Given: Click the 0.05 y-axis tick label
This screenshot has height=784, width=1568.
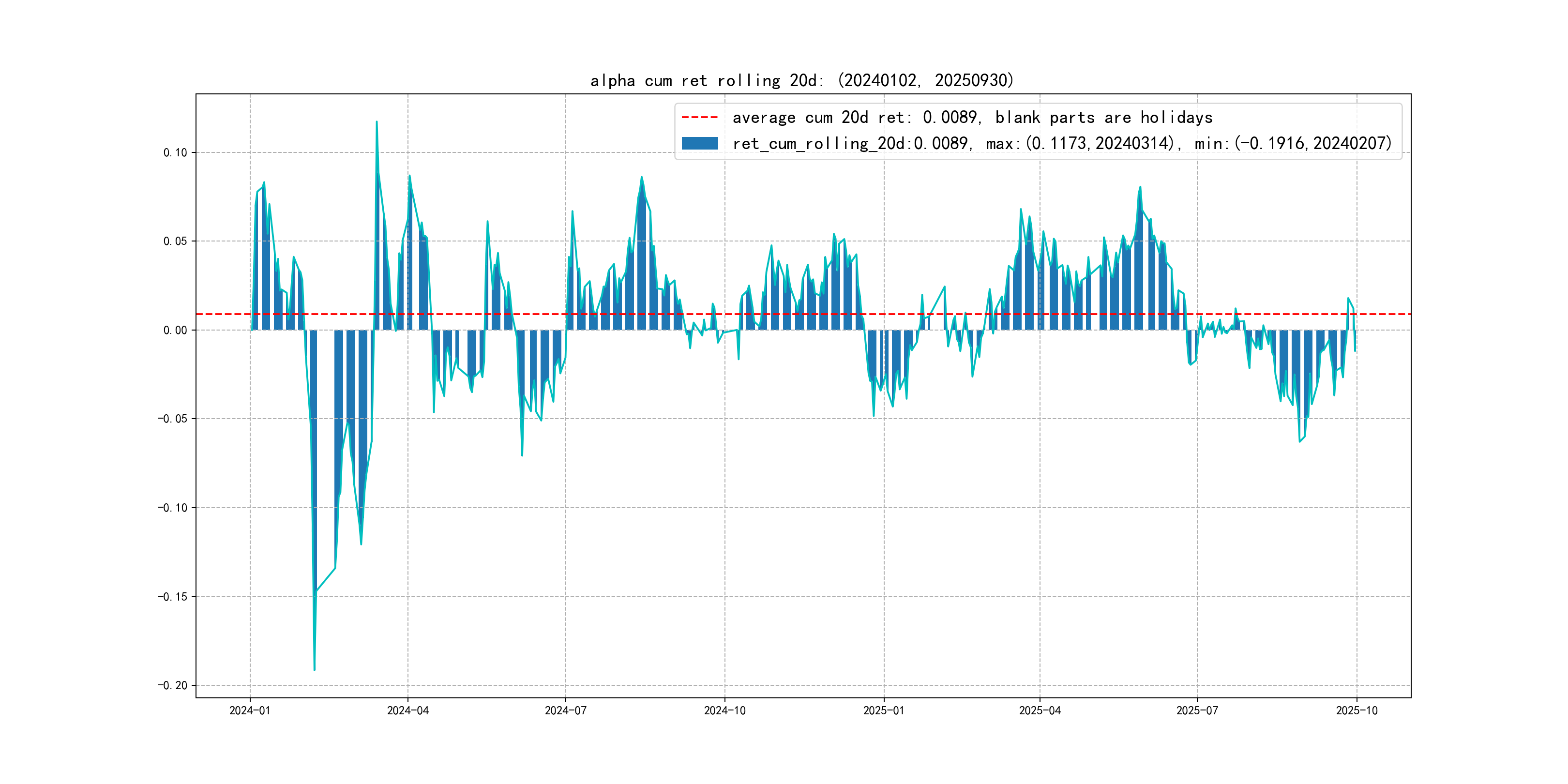Looking at the screenshot, I should click(175, 241).
